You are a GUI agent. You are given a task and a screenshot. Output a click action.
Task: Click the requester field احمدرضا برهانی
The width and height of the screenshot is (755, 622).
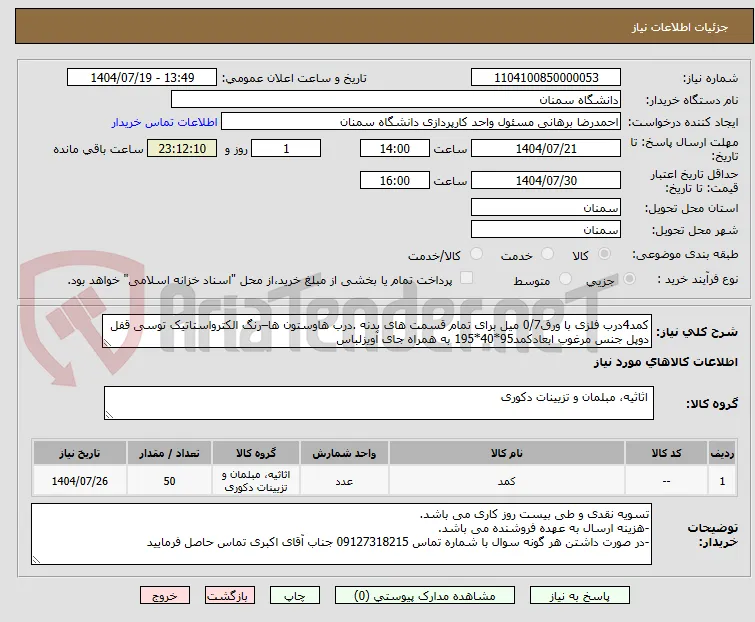pyautogui.click(x=421, y=122)
